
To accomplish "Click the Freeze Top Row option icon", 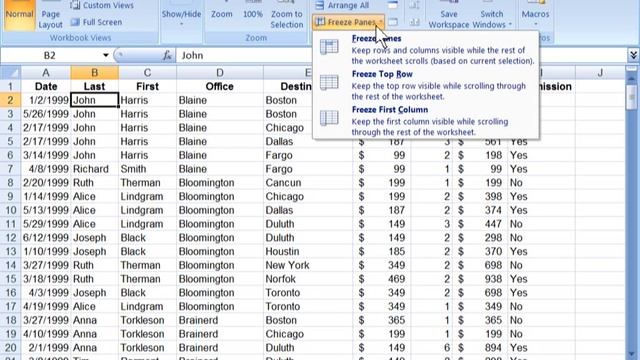I will tap(329, 82).
